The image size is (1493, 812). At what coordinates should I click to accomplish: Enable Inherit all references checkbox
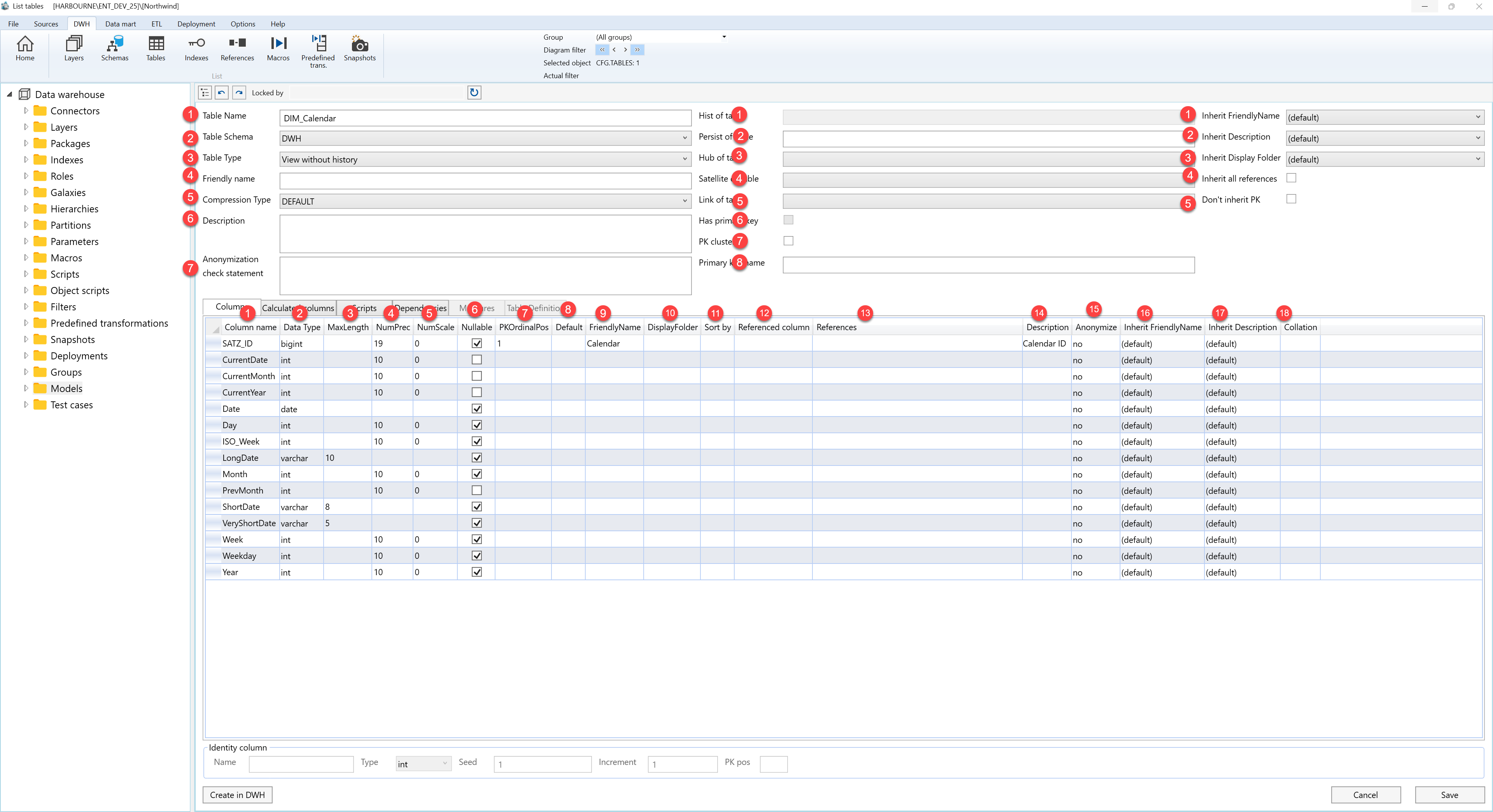tap(1291, 178)
